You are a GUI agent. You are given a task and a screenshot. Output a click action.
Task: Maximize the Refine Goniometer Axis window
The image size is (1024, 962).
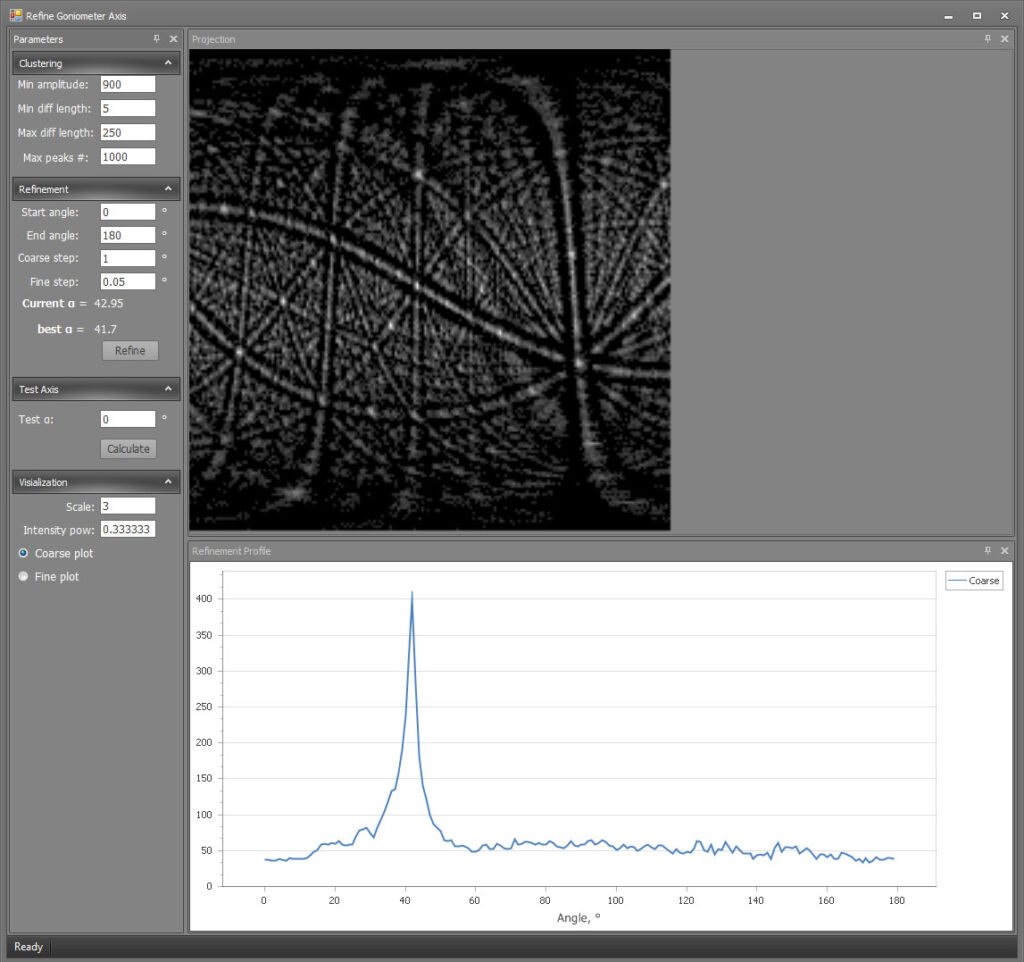point(977,16)
